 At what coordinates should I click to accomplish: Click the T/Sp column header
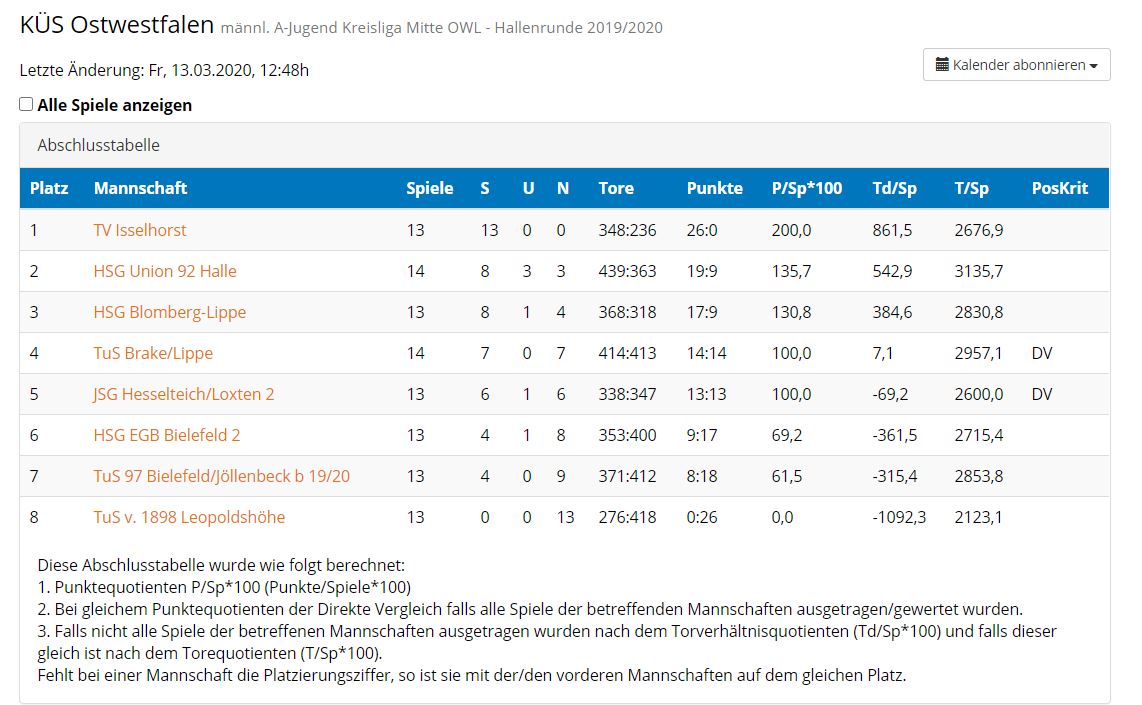972,188
